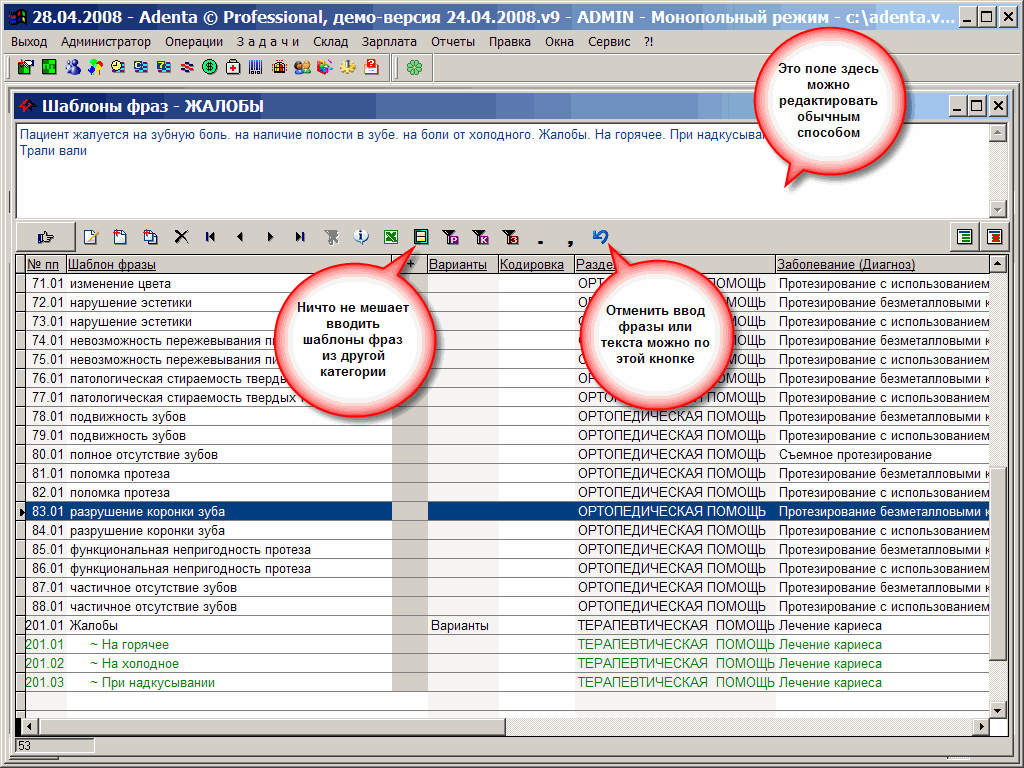Click the Excel export icon

(x=391, y=237)
